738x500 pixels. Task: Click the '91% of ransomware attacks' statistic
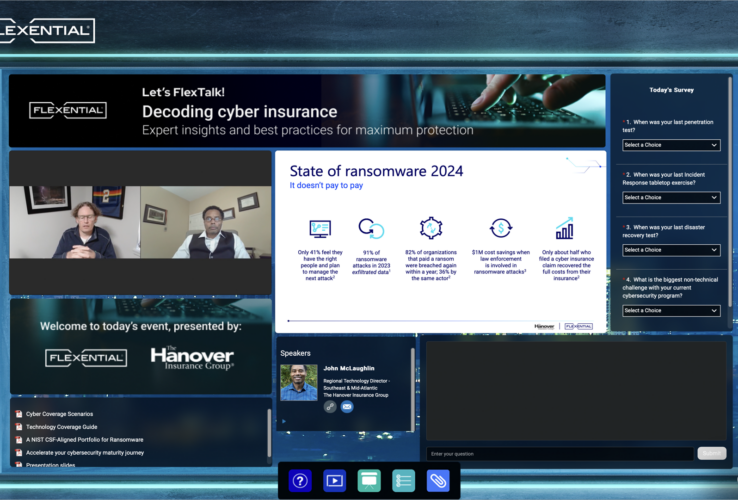[x=371, y=262]
